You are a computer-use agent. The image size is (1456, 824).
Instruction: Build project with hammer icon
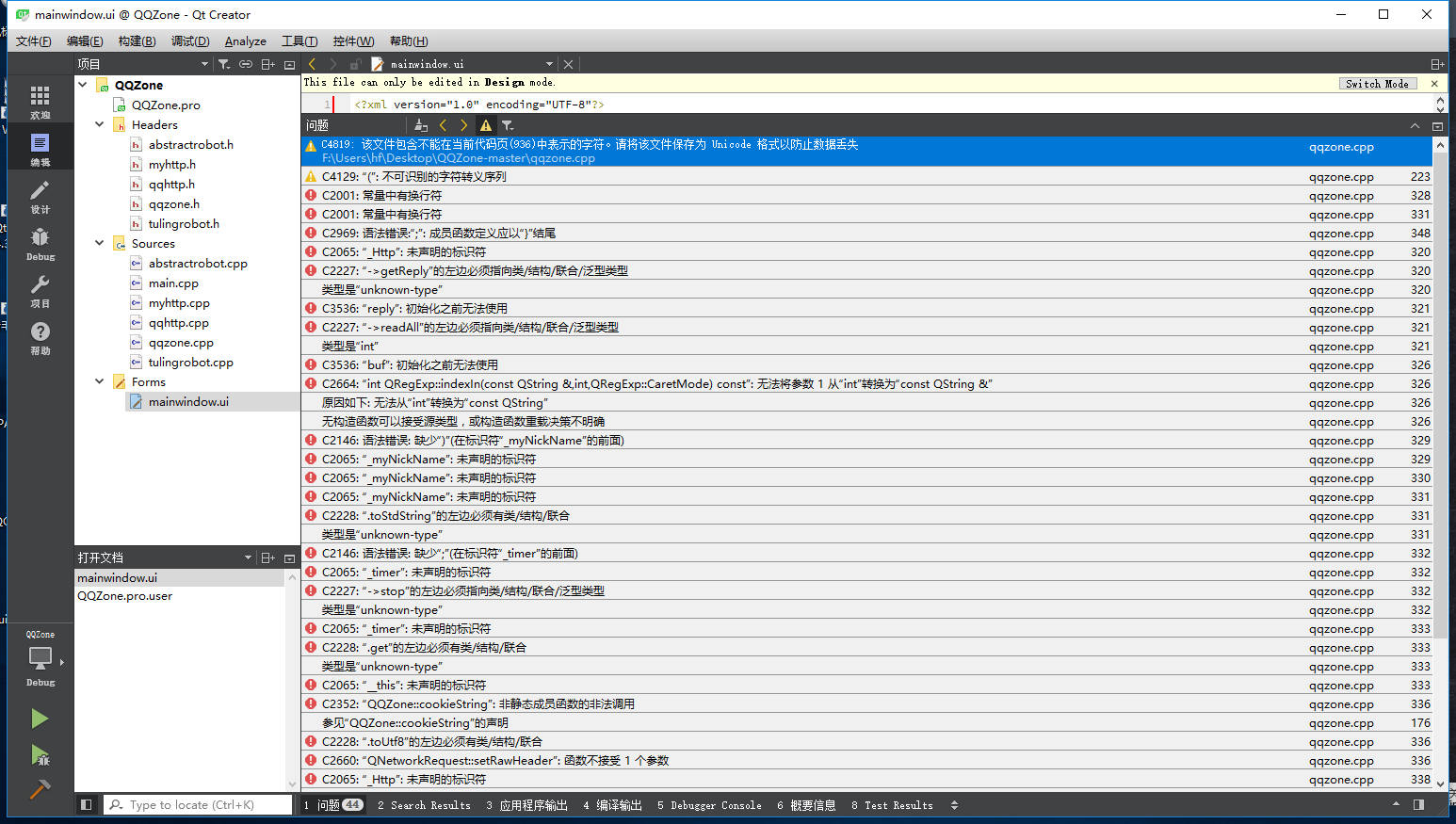pos(40,789)
